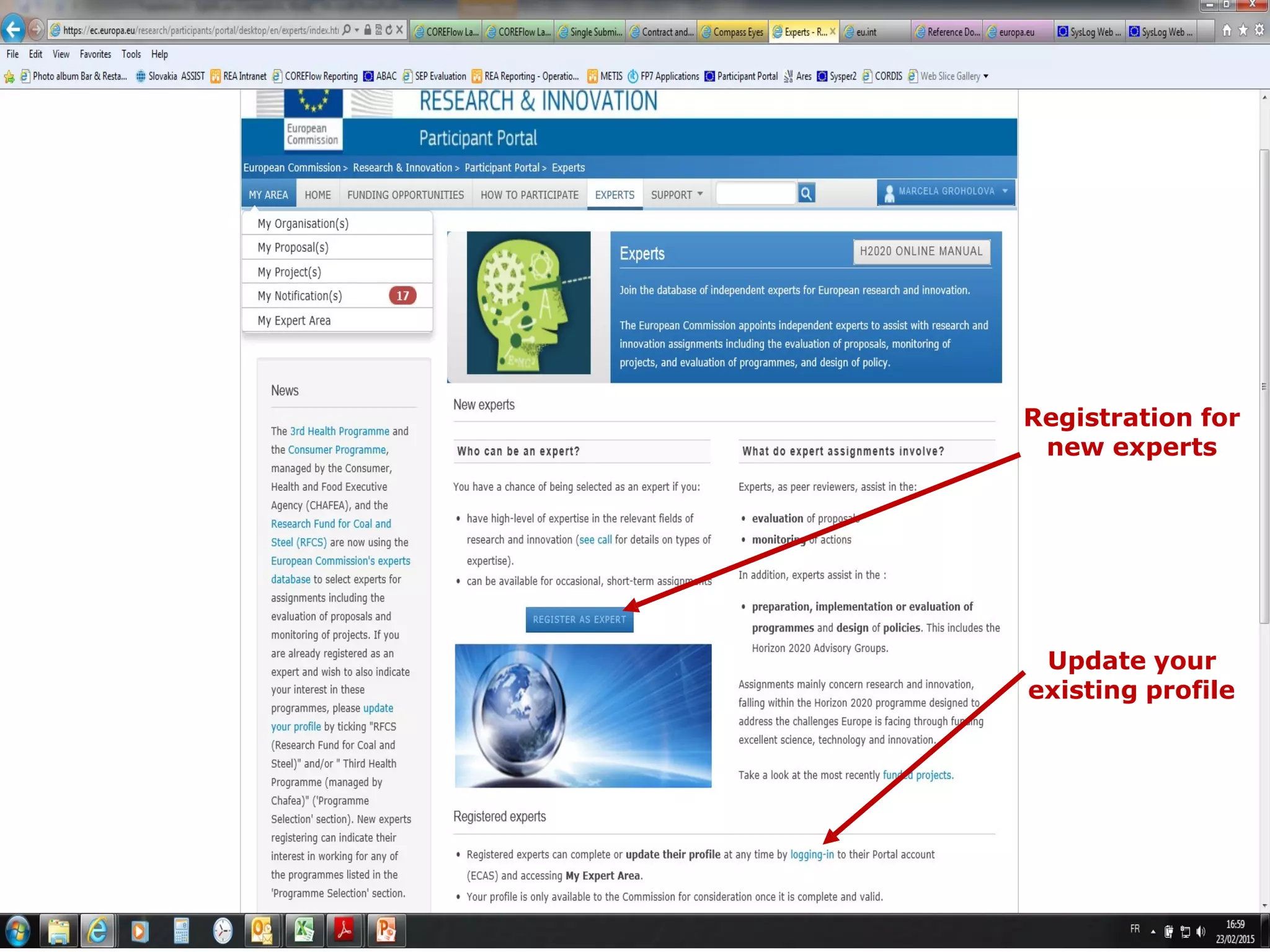Image resolution: width=1270 pixels, height=952 pixels.
Task: Open the Favorites menu
Action: point(95,55)
